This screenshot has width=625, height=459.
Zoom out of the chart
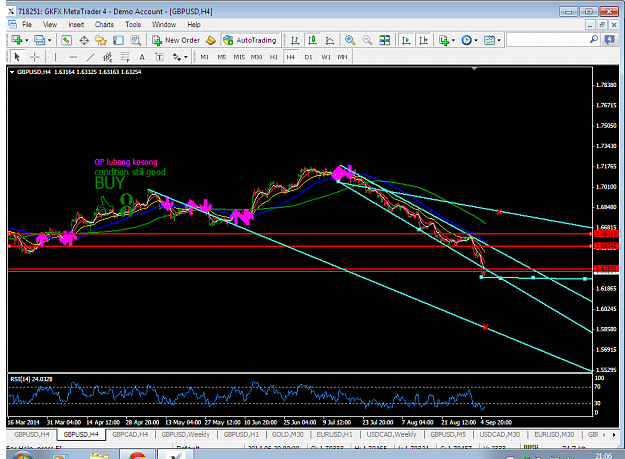point(367,40)
